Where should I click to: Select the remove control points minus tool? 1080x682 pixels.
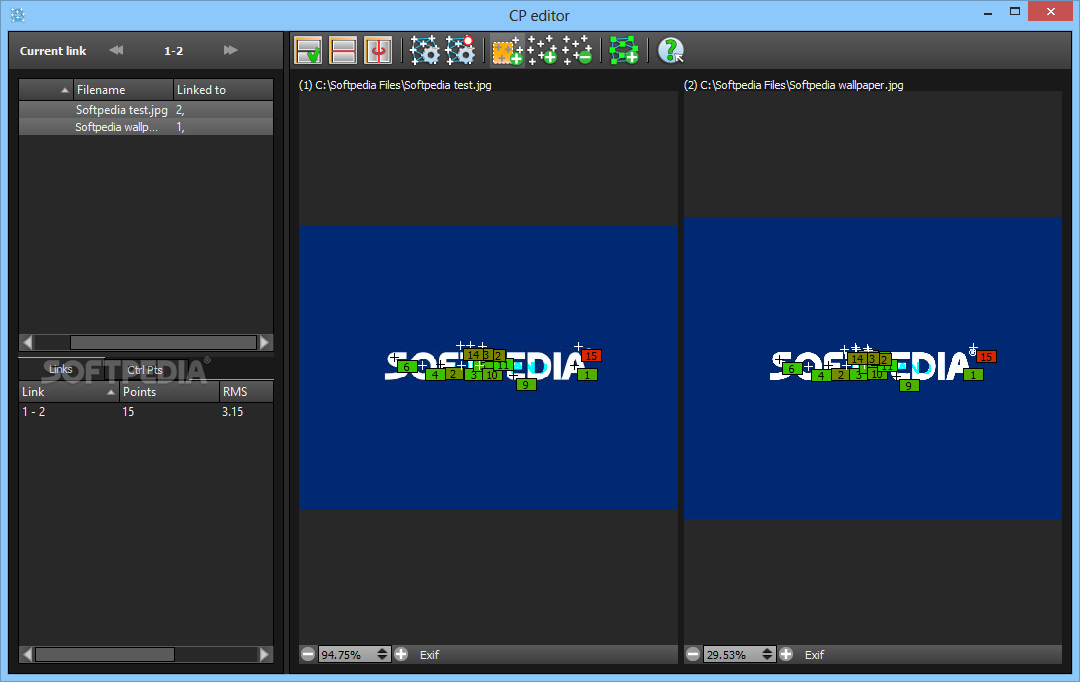click(x=577, y=50)
